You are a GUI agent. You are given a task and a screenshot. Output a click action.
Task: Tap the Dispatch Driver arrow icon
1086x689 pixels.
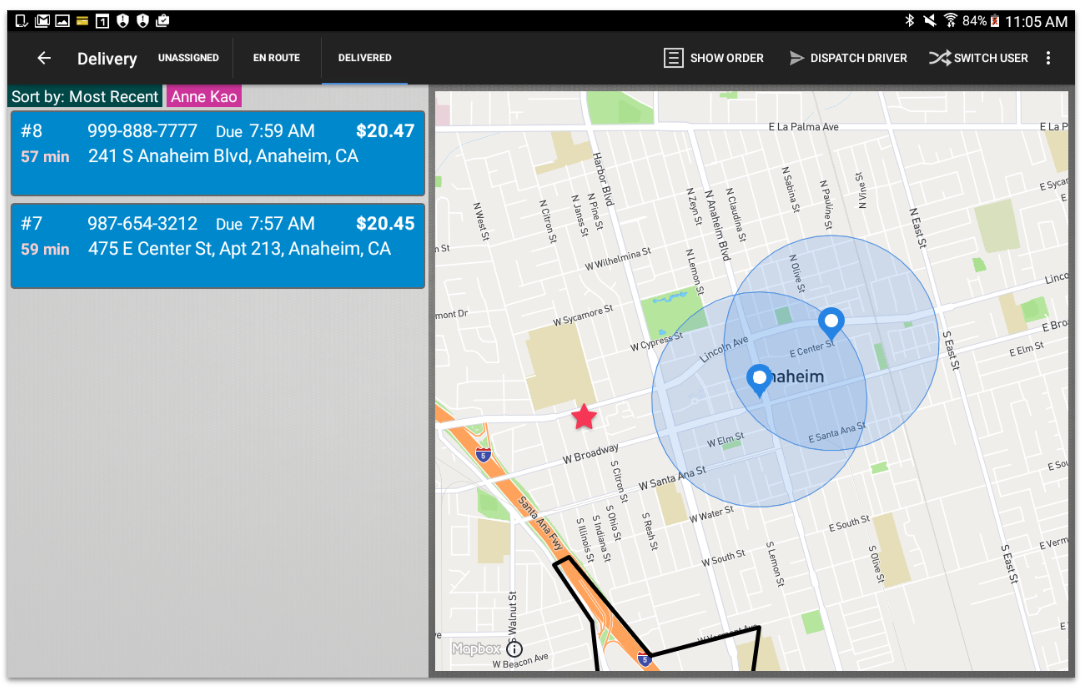click(797, 58)
